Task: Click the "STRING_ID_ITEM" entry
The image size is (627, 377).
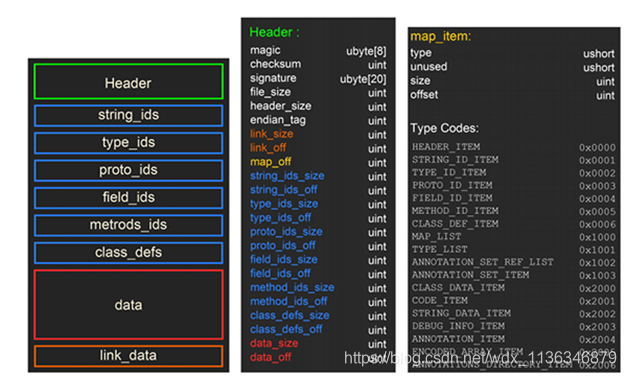Action: pyautogui.click(x=455, y=160)
